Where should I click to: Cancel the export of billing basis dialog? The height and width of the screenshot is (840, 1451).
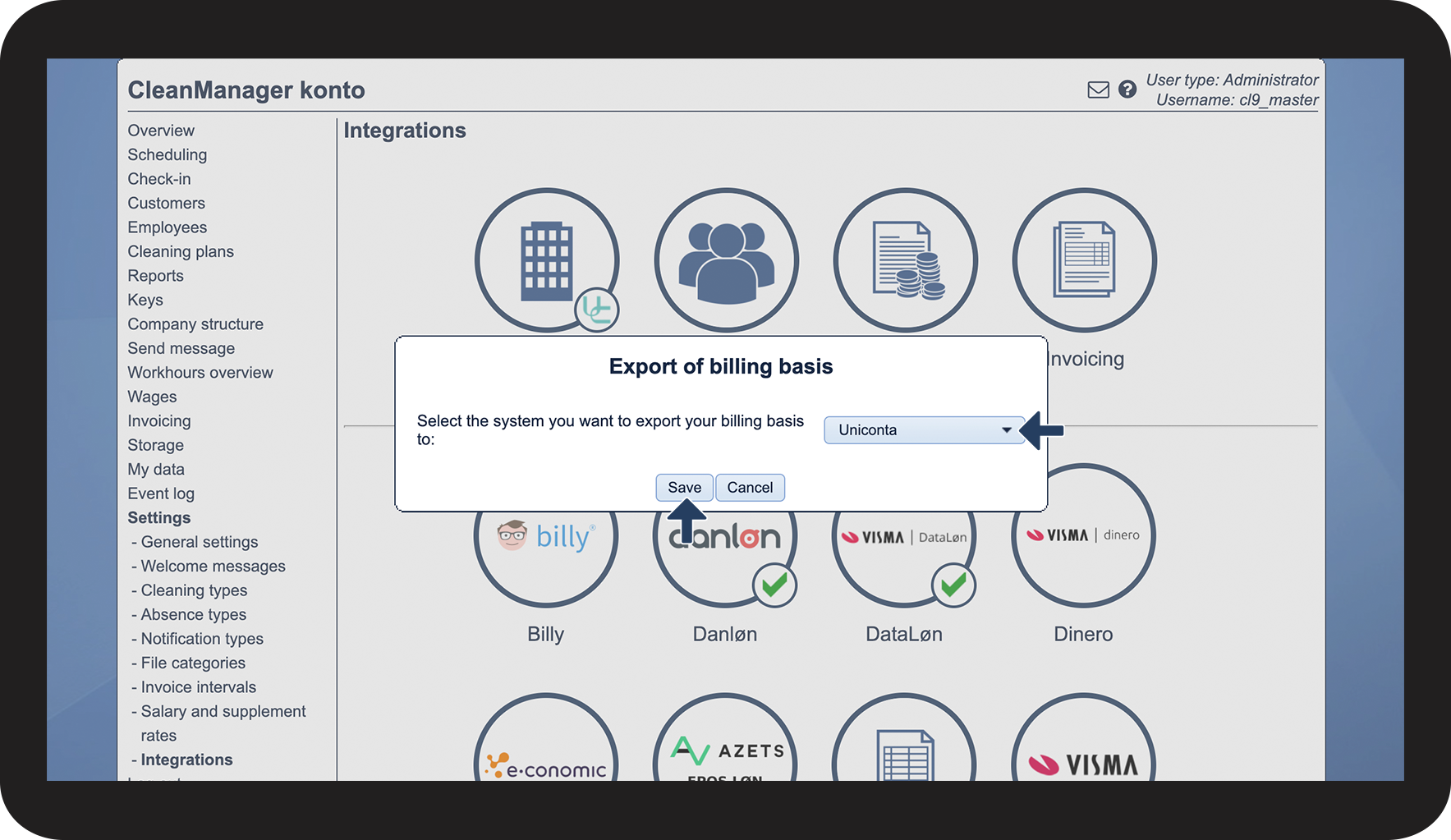[750, 488]
